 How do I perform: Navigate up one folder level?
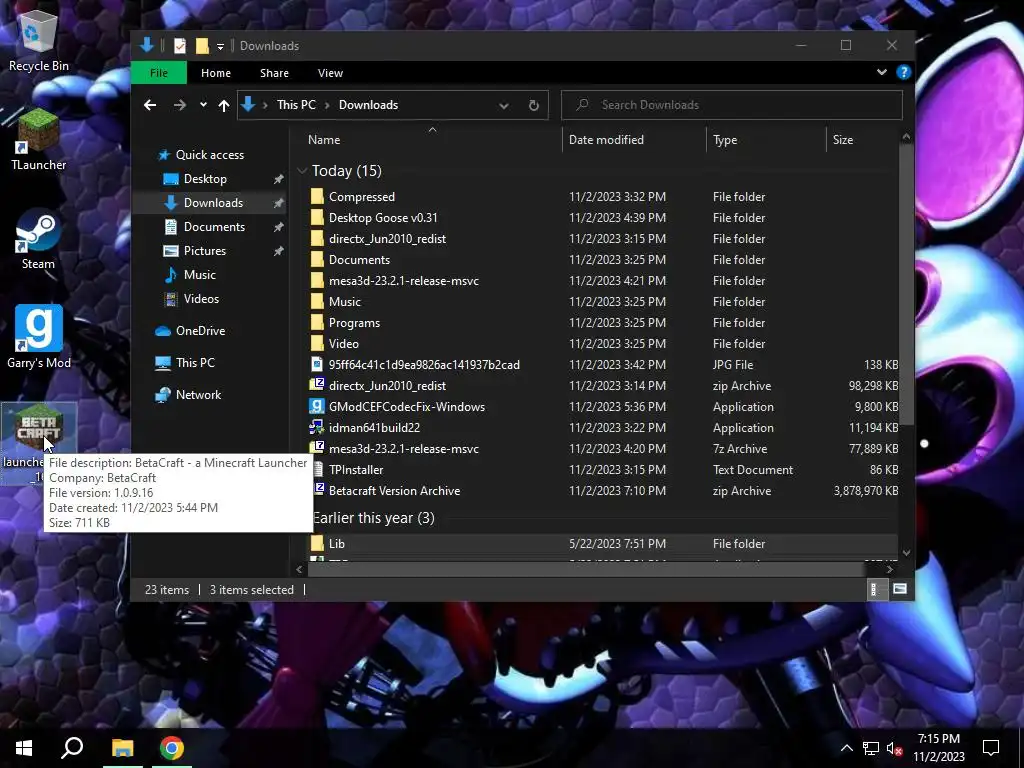pyautogui.click(x=224, y=105)
